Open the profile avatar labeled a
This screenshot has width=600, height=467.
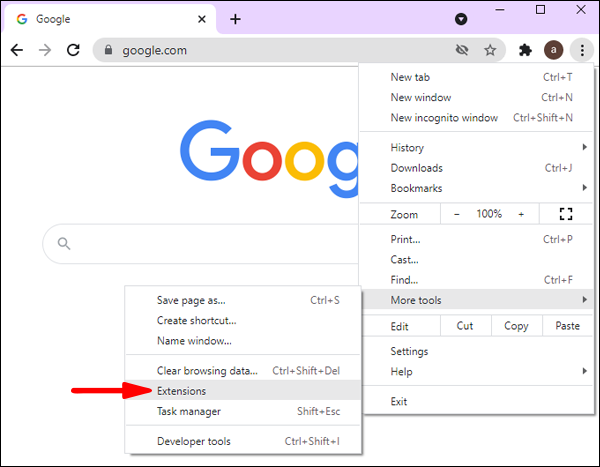point(553,50)
